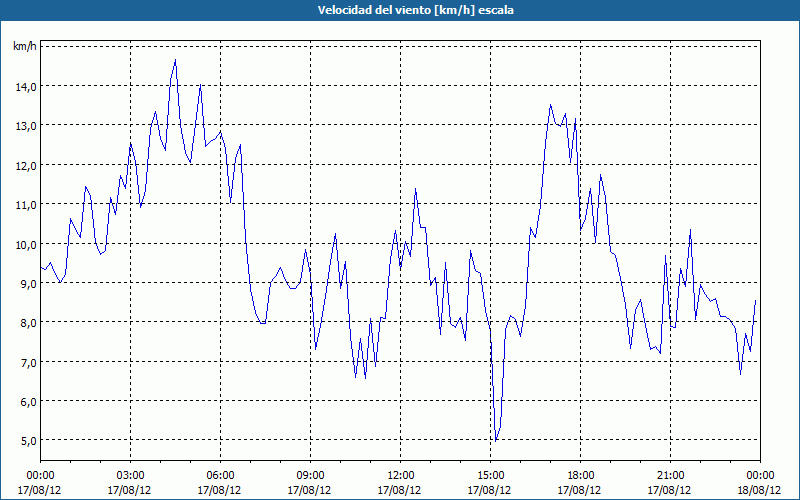Select the "18:00" time label
This screenshot has width=800, height=500.
pyautogui.click(x=580, y=476)
